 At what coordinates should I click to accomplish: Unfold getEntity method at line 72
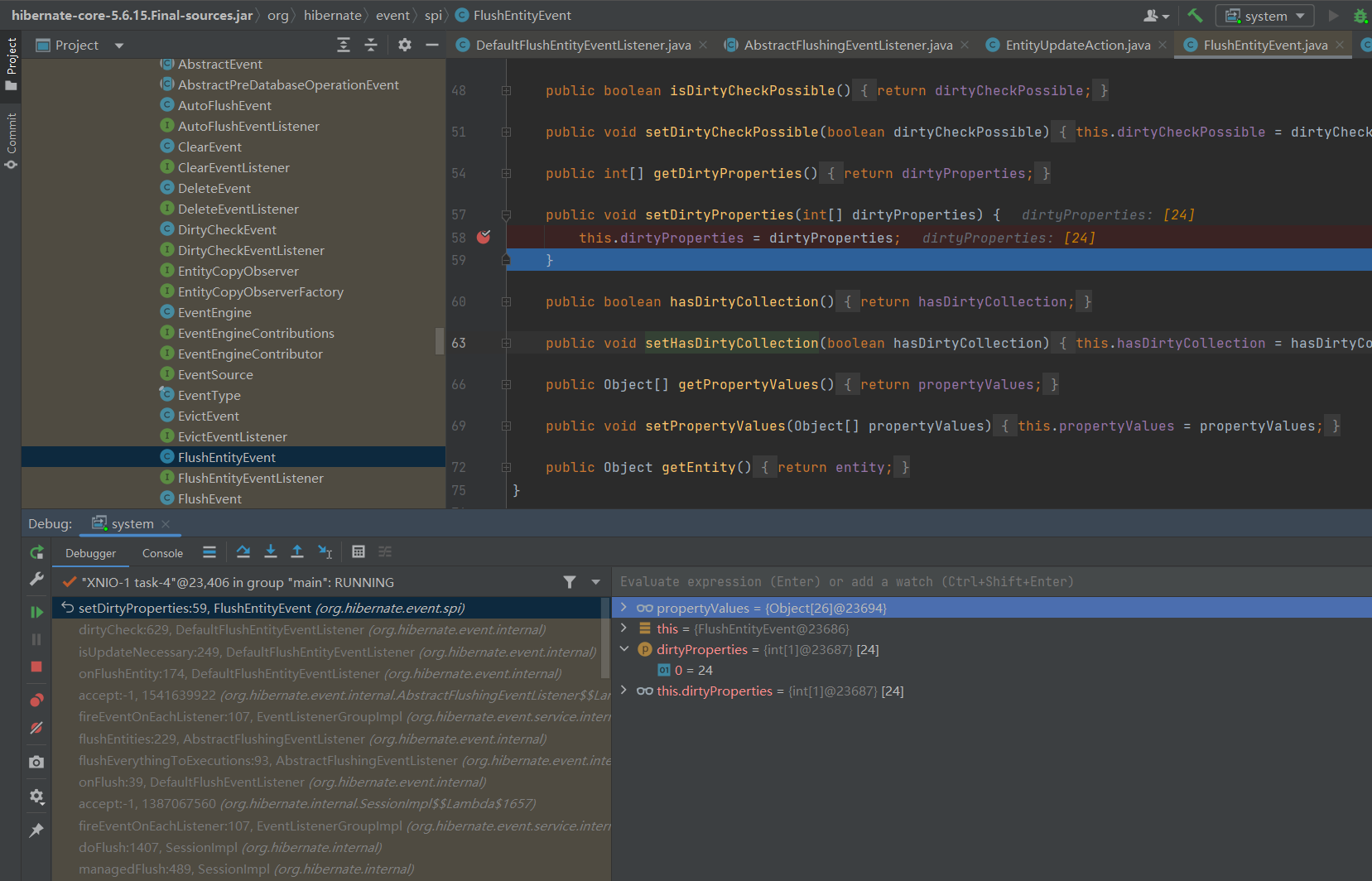coord(506,467)
